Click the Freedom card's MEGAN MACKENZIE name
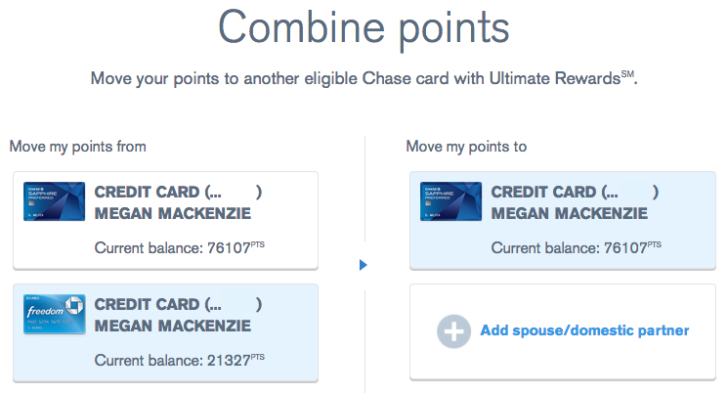728x393 pixels. point(173,326)
